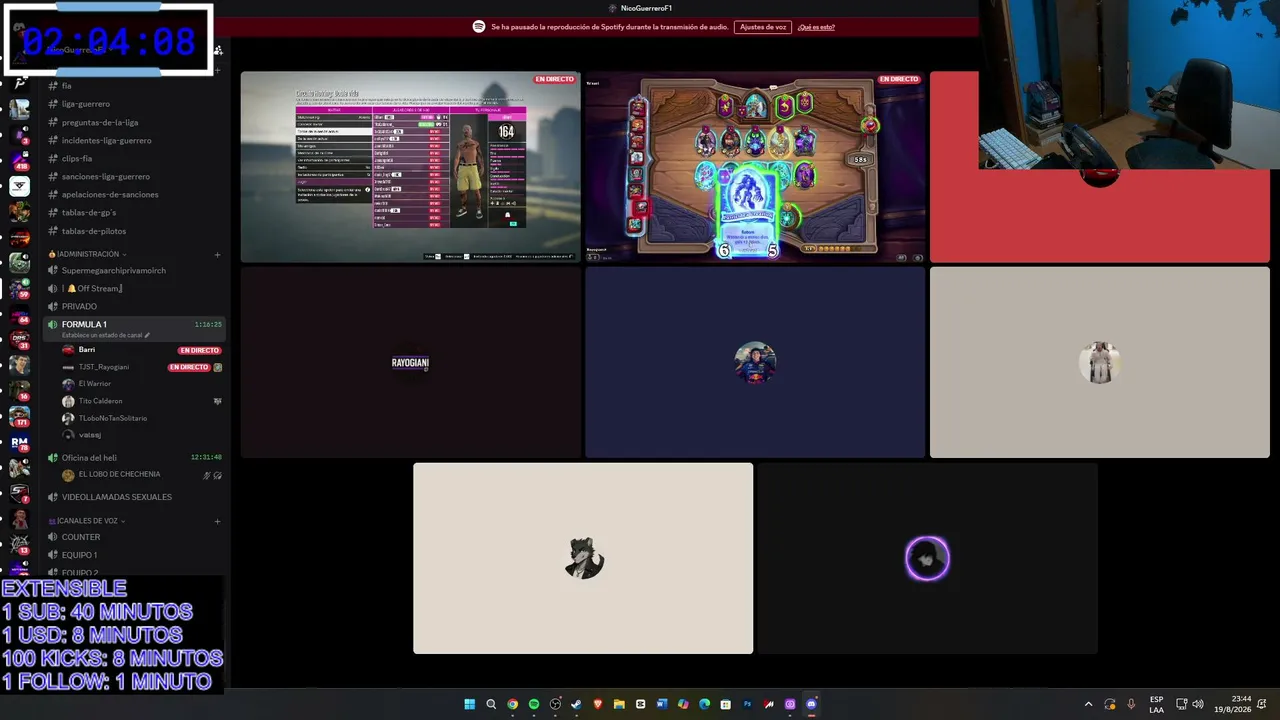Add a channel to the ADMINISTRACIÓN category
Viewport: 1280px width, 720px height.
coord(217,254)
